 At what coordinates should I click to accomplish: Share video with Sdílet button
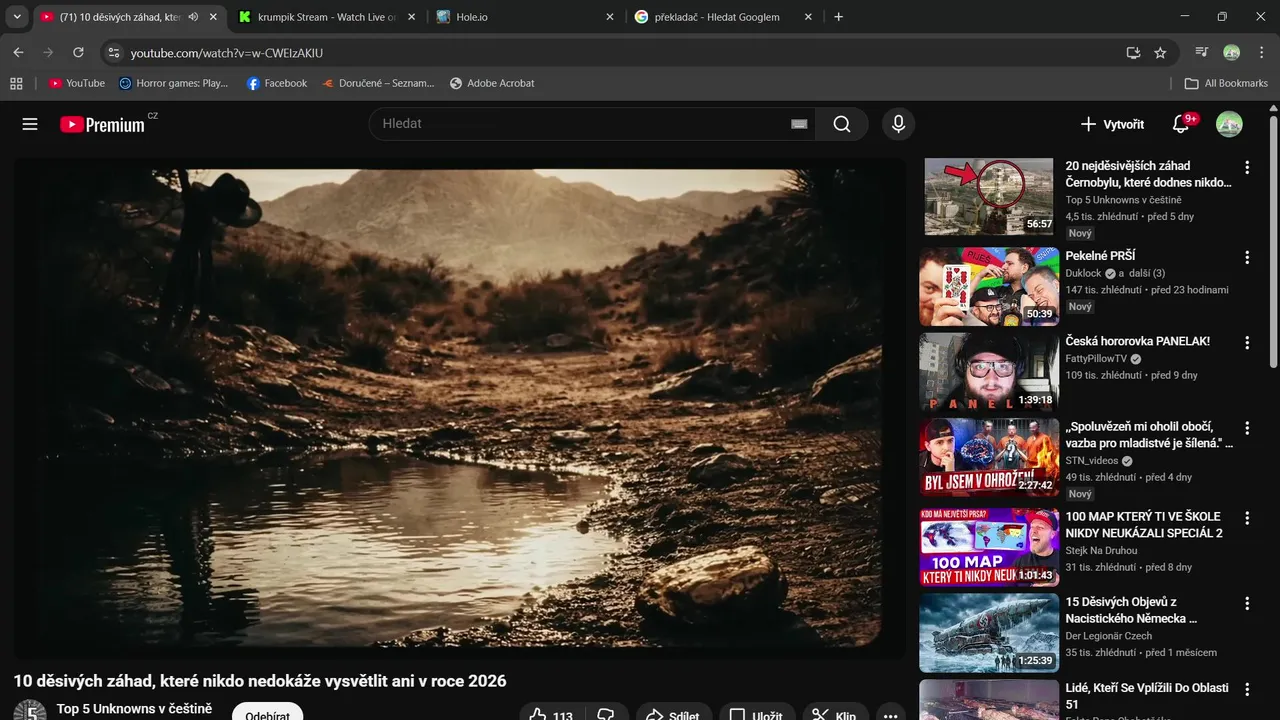(x=674, y=715)
